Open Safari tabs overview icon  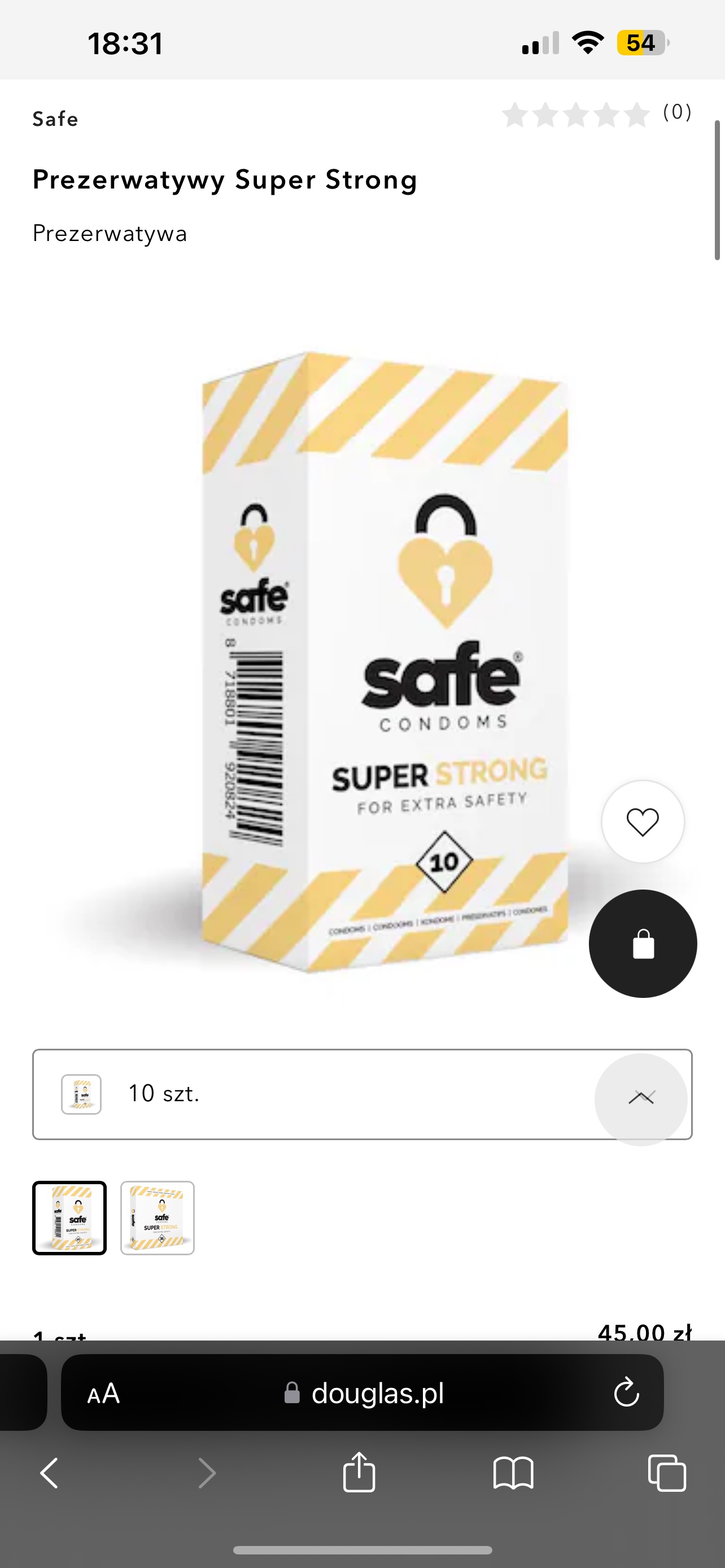click(x=667, y=1473)
